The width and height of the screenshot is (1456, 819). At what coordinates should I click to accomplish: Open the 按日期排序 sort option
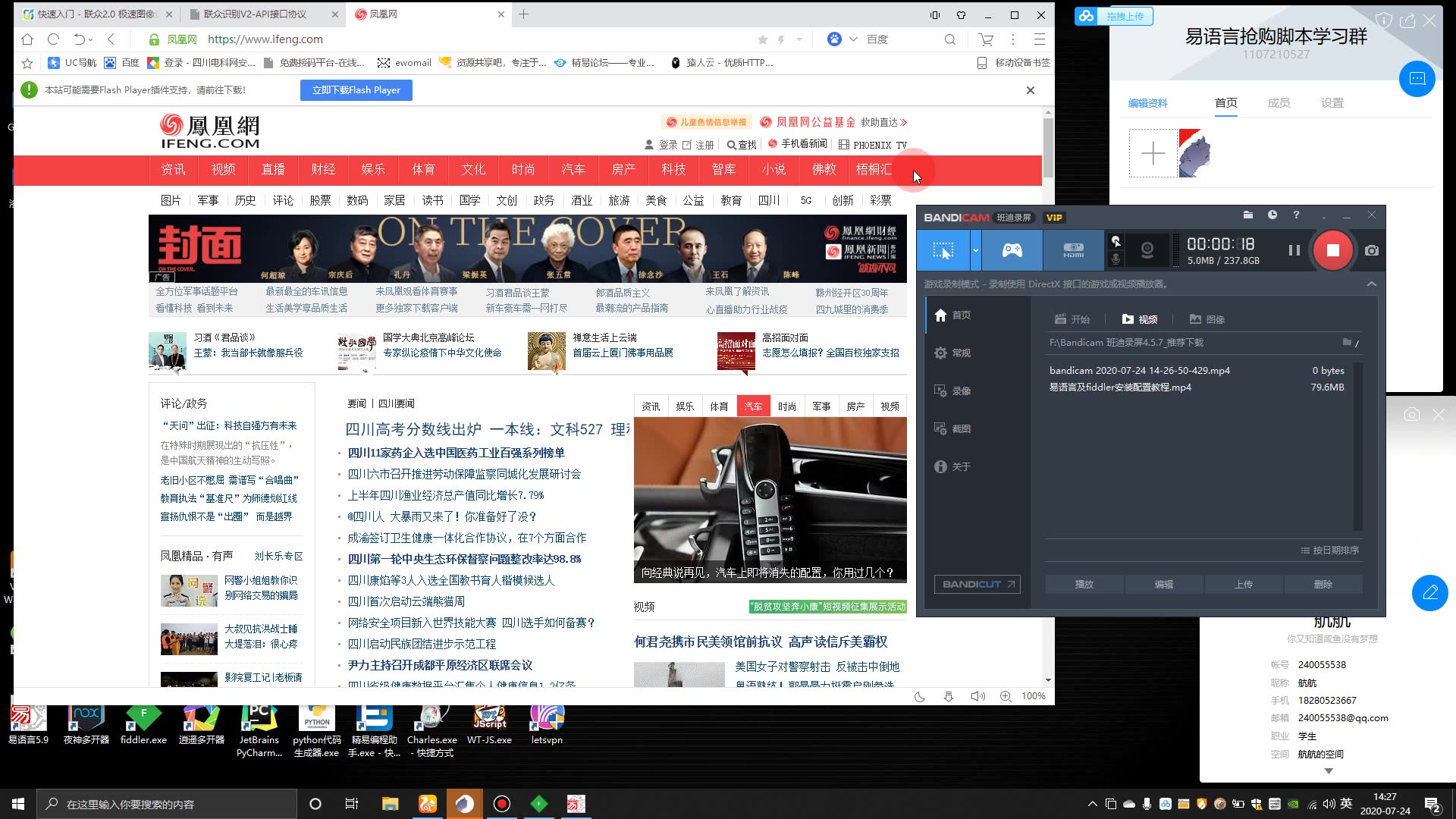pos(1330,550)
